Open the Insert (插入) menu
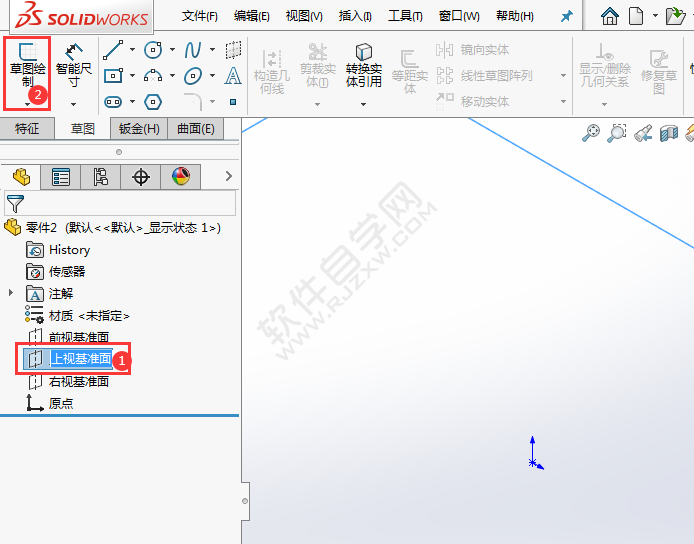This screenshot has height=544, width=694. point(355,16)
